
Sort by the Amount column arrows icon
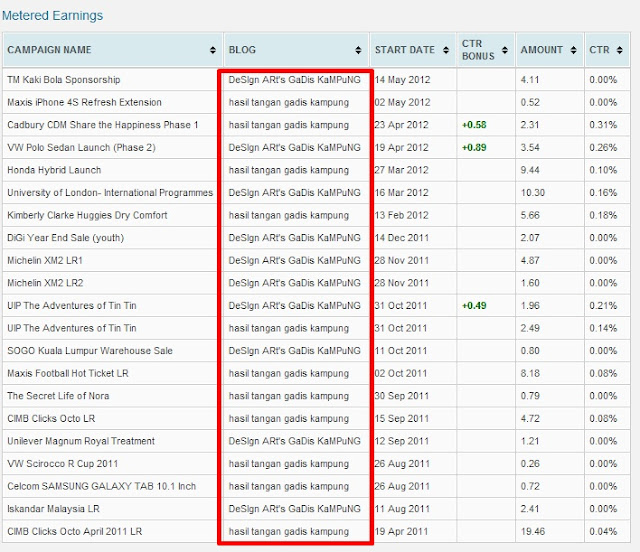(x=573, y=50)
